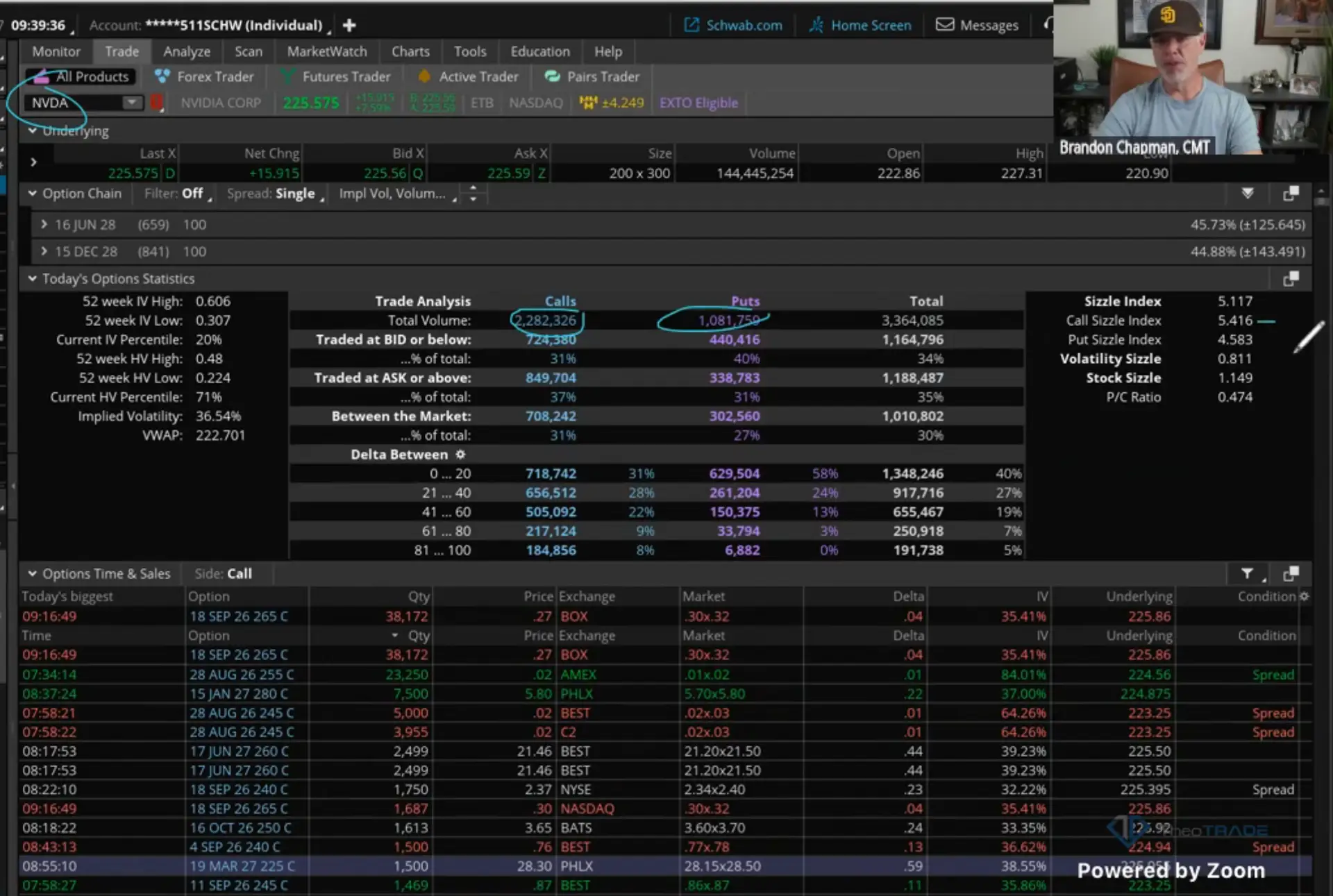Pop out Today's Options Statistics panel

click(1291, 279)
